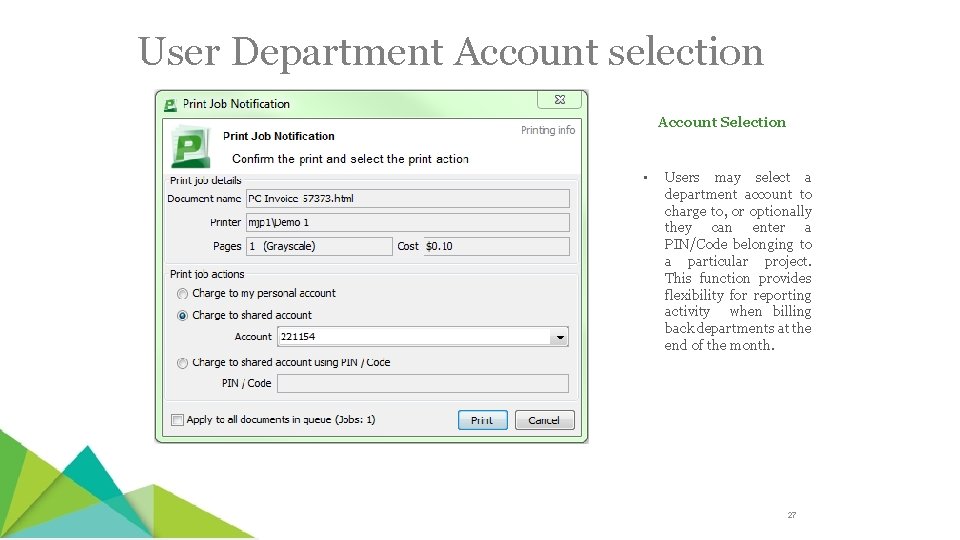Tick Apply to all documents in queue
This screenshot has height=540, width=960.
click(x=178, y=420)
